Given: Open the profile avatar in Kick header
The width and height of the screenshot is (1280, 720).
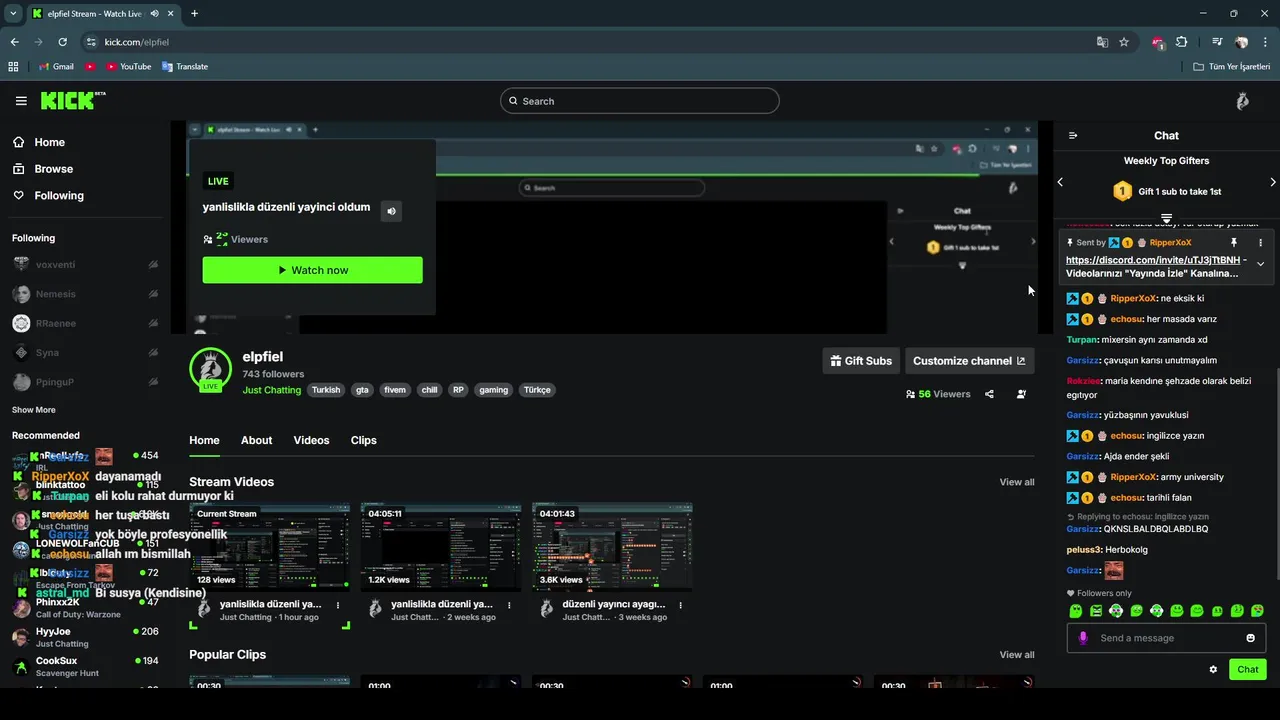Looking at the screenshot, I should point(1242,101).
